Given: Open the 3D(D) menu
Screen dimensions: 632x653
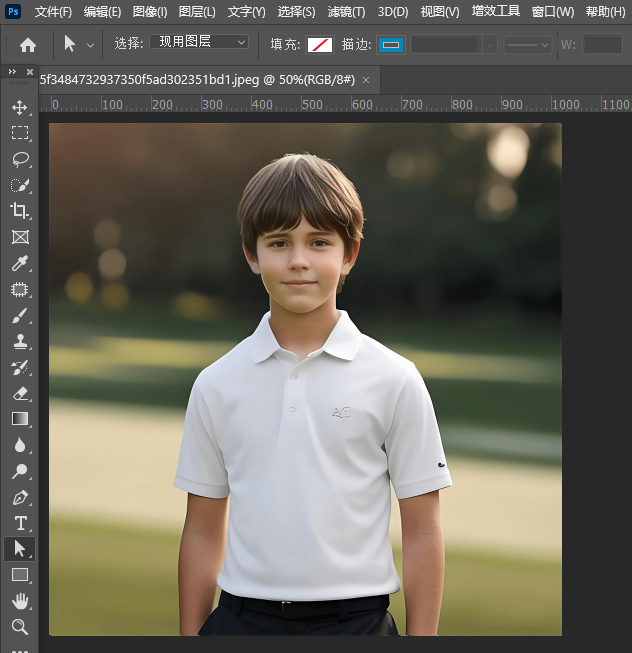Looking at the screenshot, I should coord(393,12).
